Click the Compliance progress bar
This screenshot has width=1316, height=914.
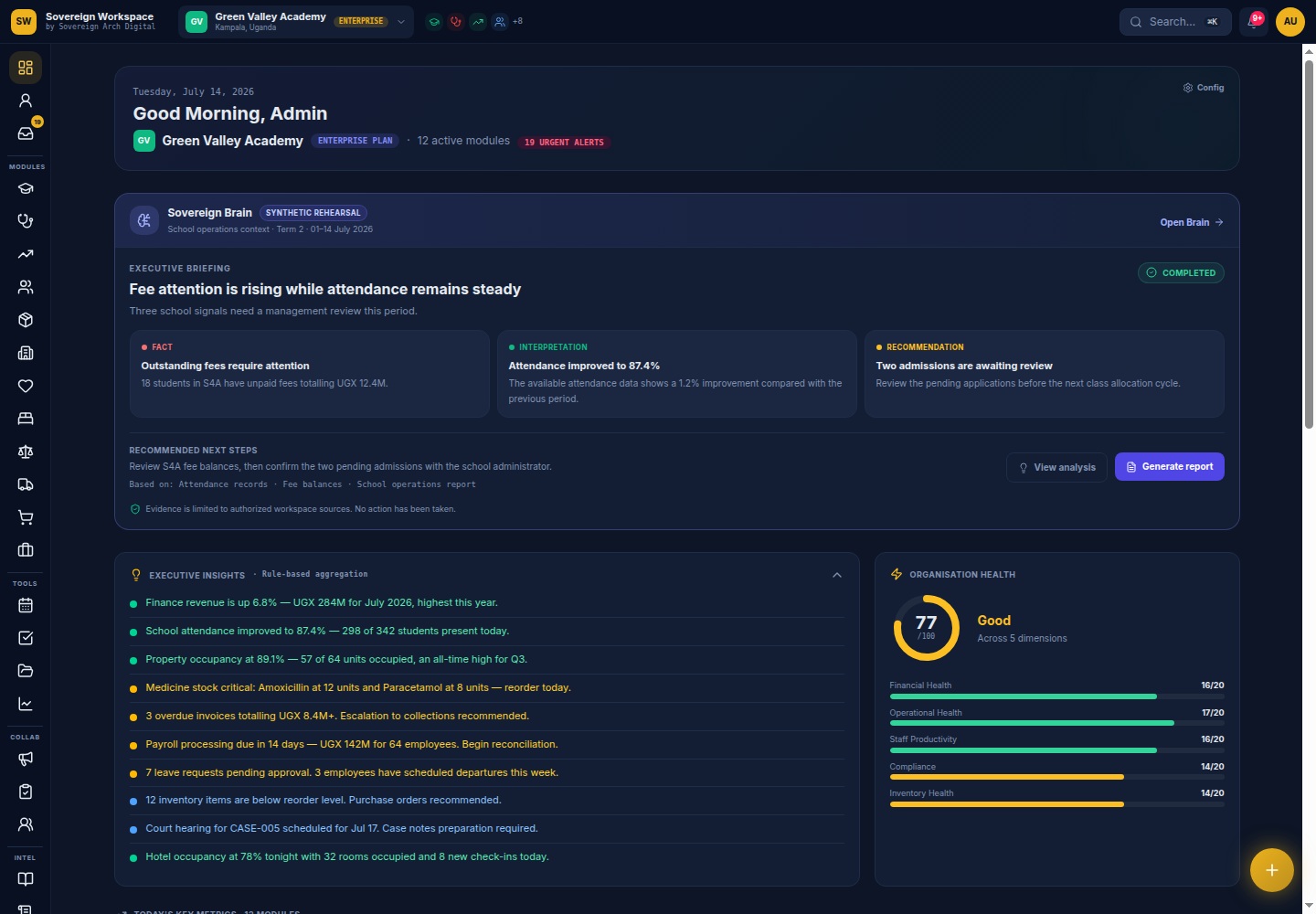[x=1056, y=777]
